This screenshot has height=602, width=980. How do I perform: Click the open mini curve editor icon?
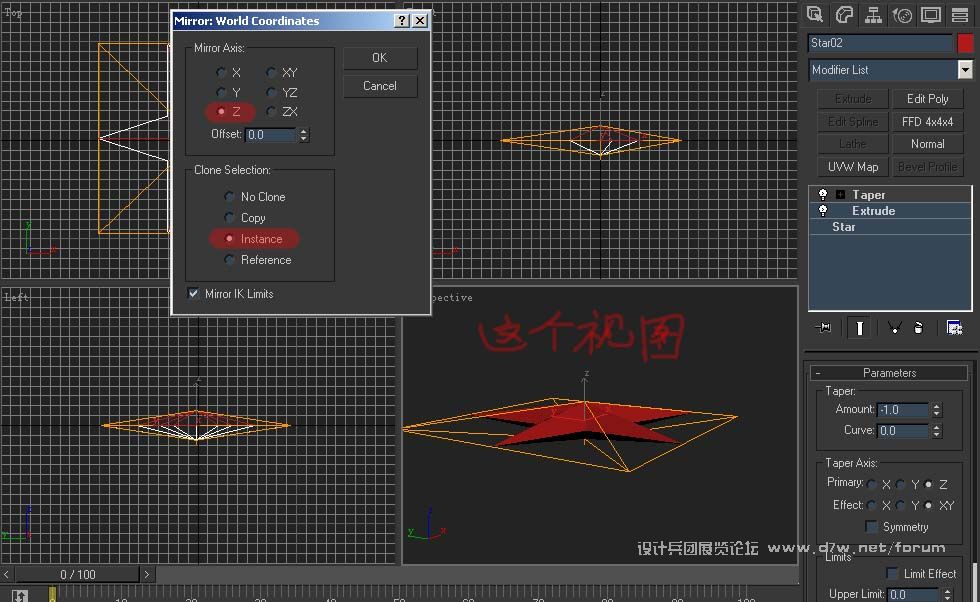pos(20,596)
